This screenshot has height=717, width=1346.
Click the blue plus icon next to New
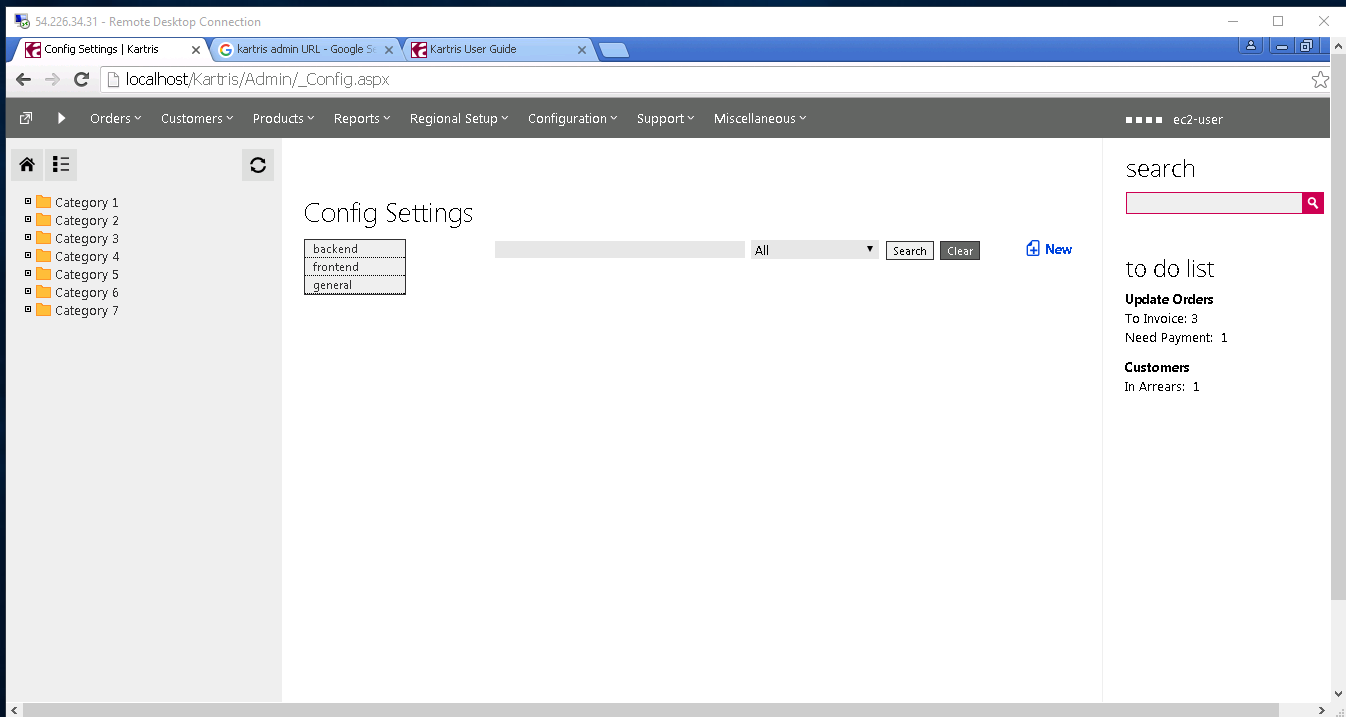click(x=1030, y=247)
